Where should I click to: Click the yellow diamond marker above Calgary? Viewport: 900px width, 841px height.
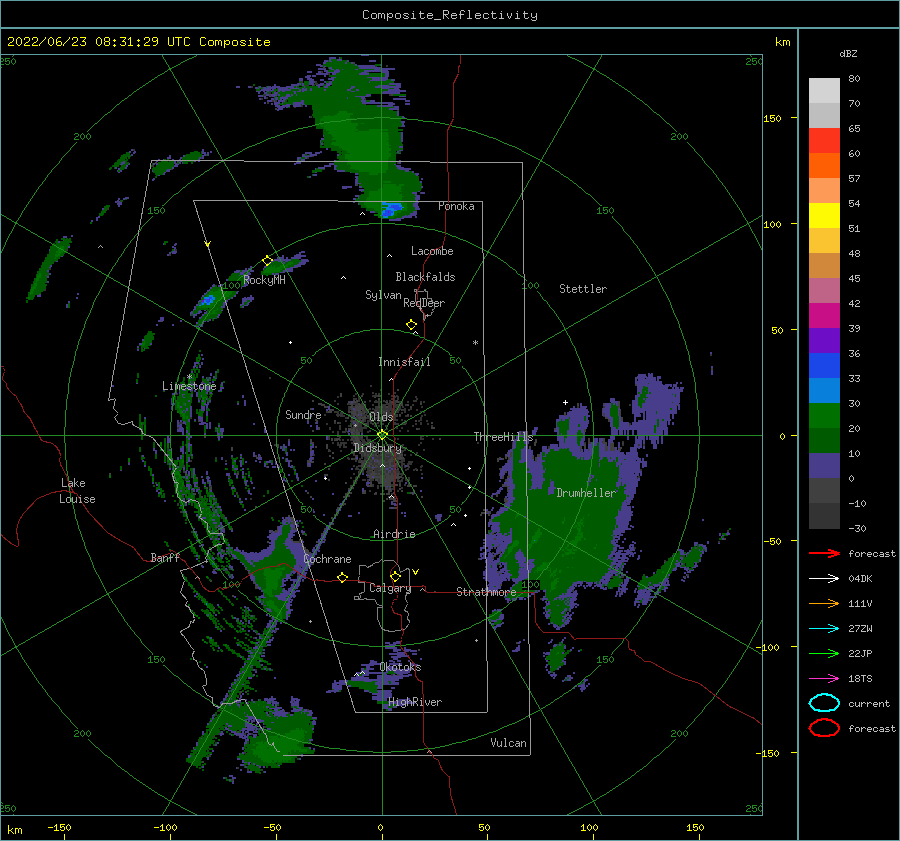click(395, 576)
